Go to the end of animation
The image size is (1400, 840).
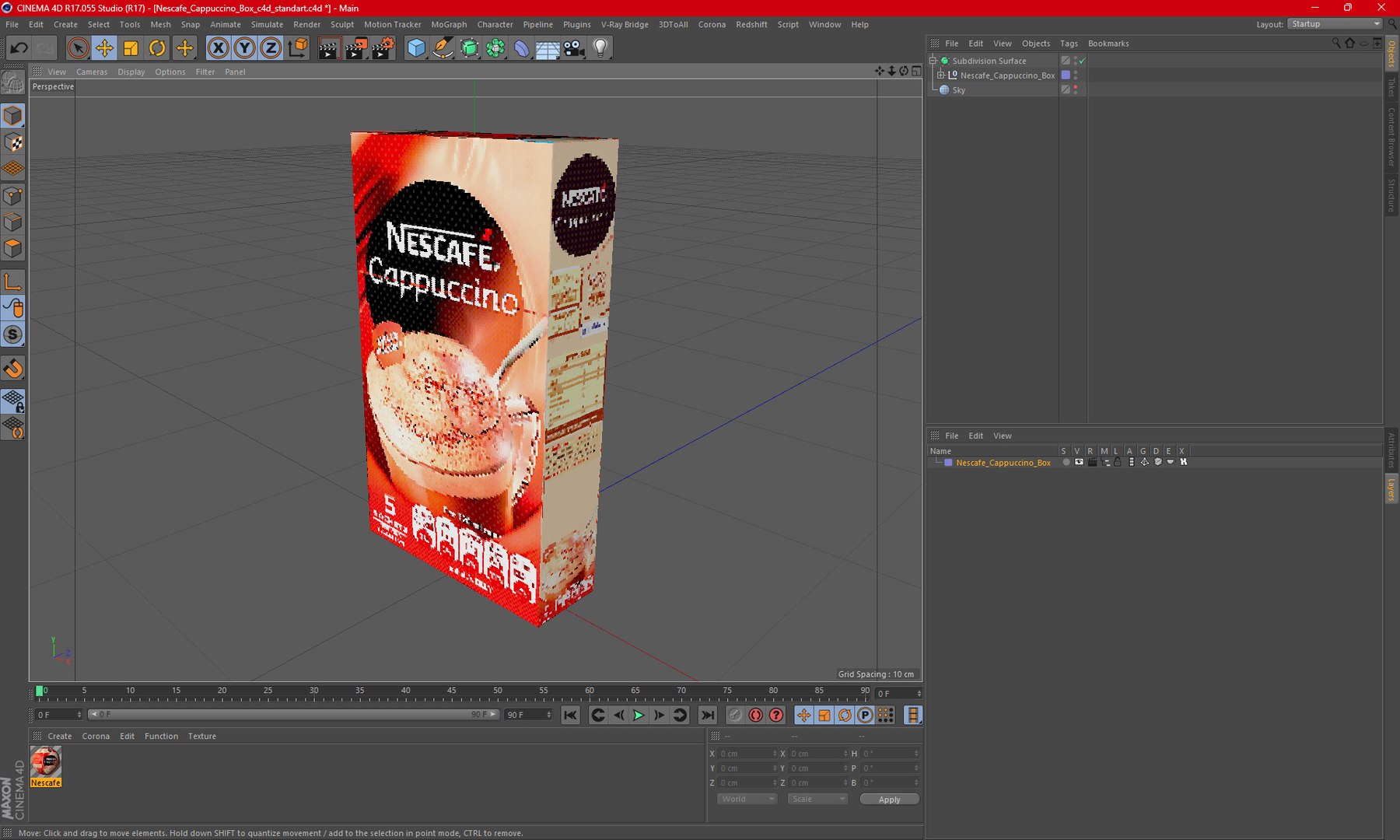[x=707, y=715]
